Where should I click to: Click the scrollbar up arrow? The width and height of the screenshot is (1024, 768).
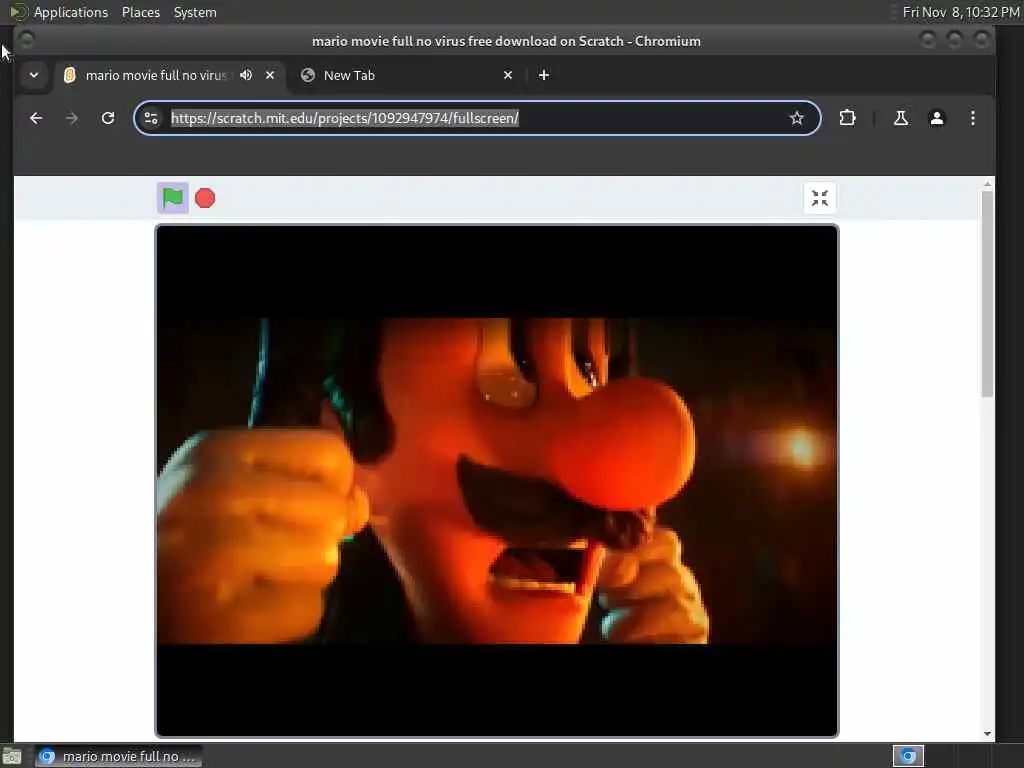[x=987, y=185]
